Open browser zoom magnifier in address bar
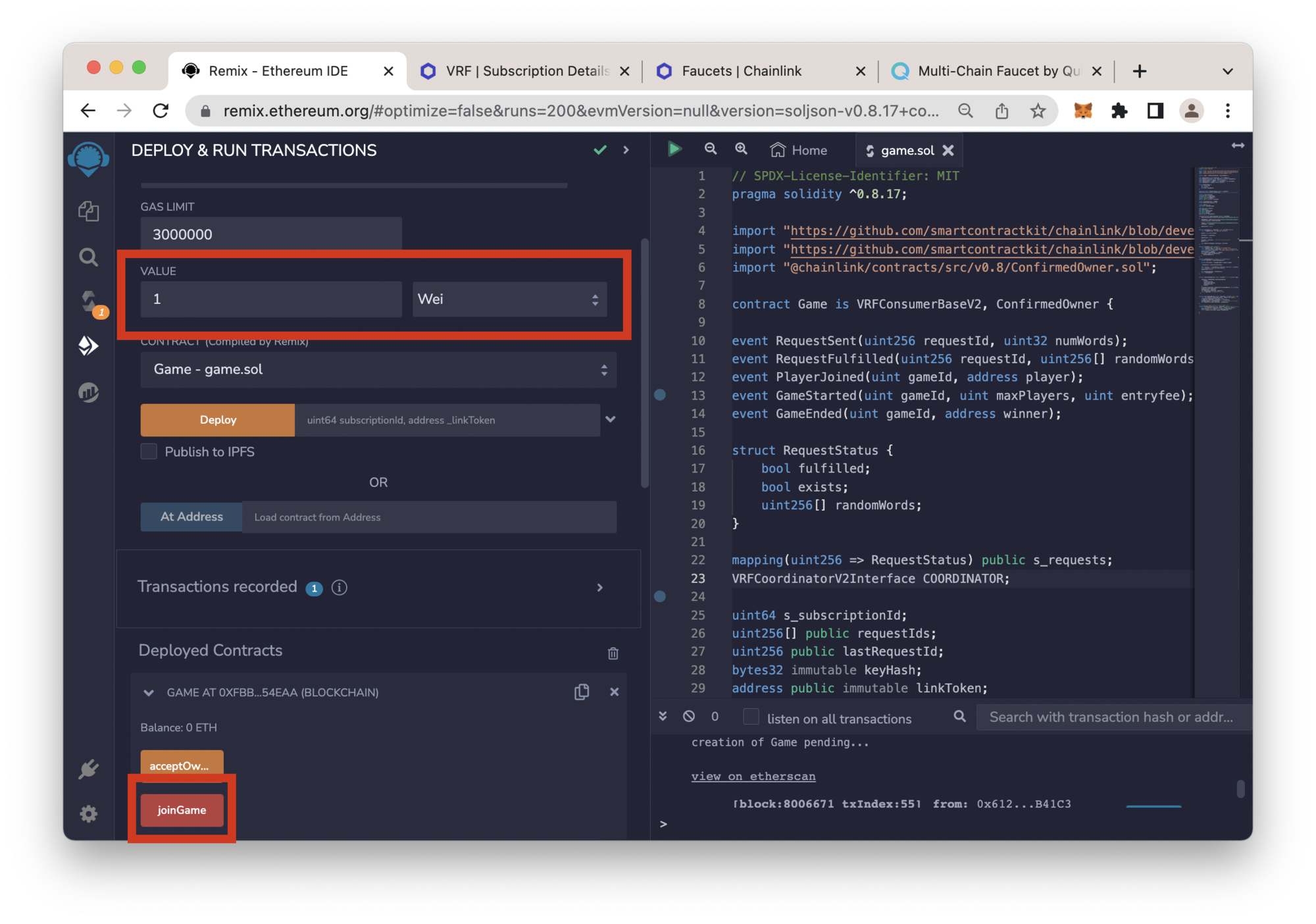 click(x=965, y=111)
